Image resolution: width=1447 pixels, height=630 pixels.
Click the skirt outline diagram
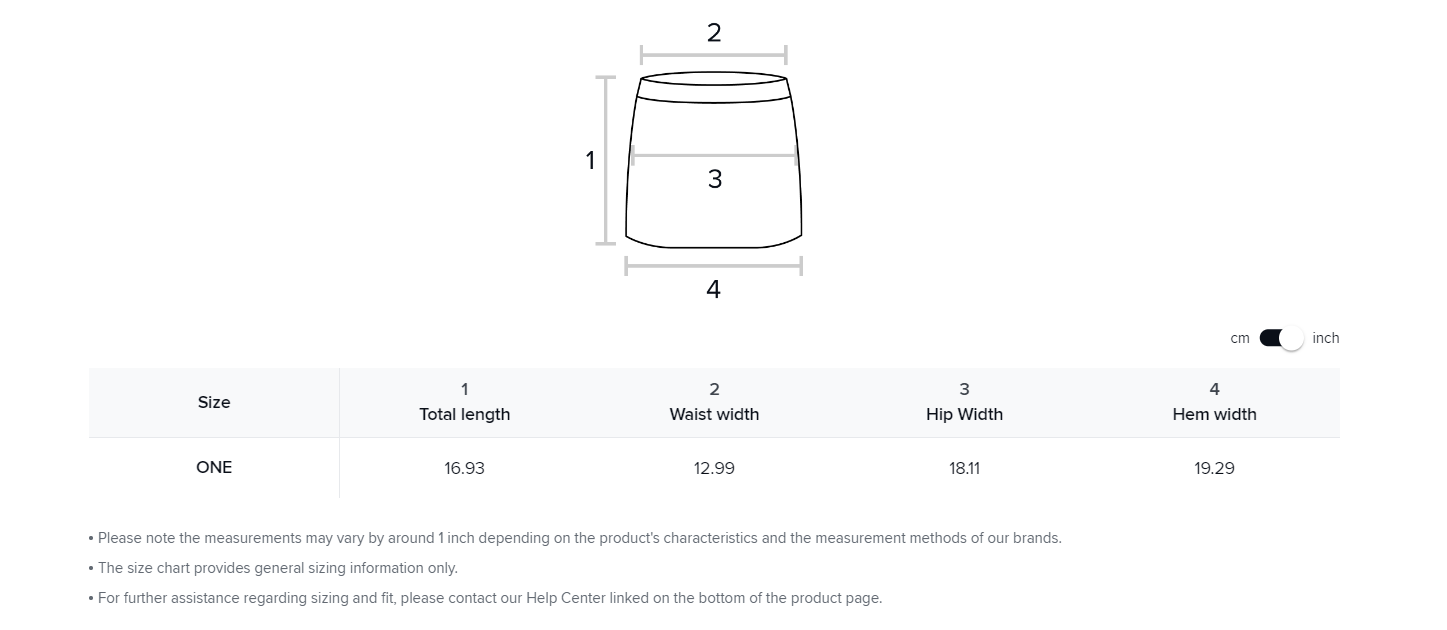714,215
